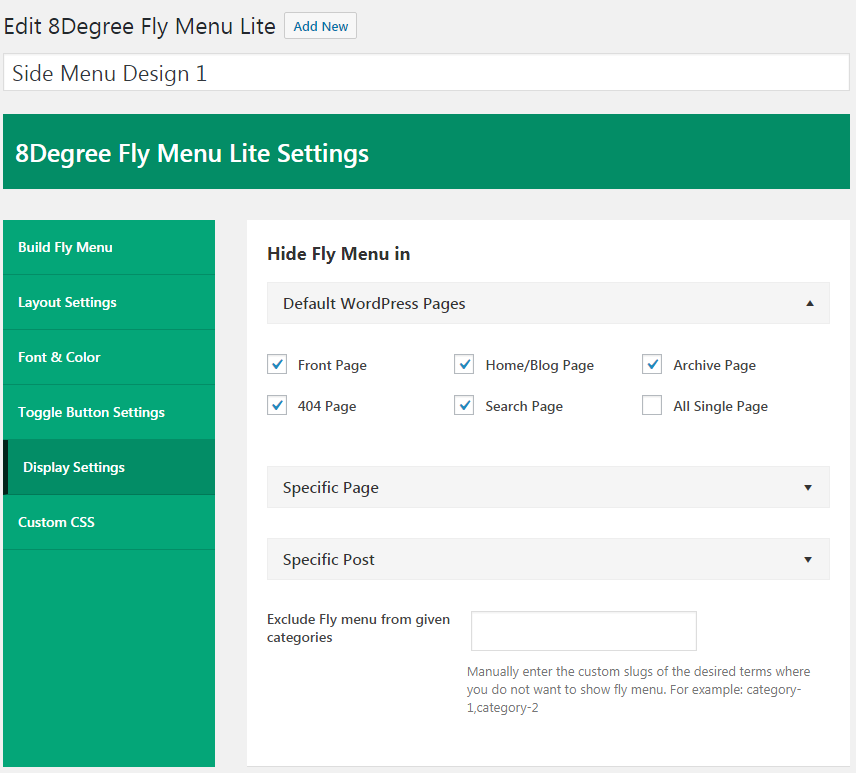Collapse the Default WordPress Pages section
The width and height of the screenshot is (856, 773).
pos(548,304)
